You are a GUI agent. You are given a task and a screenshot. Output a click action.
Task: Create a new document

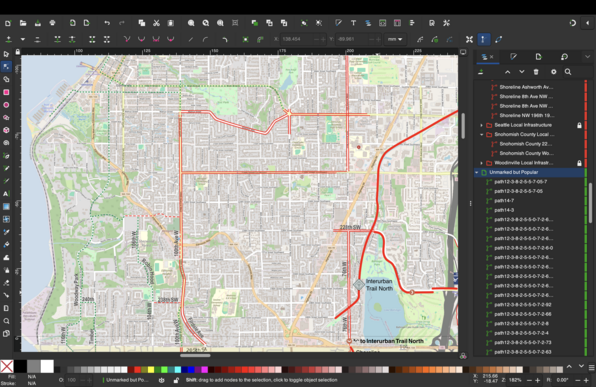8,23
